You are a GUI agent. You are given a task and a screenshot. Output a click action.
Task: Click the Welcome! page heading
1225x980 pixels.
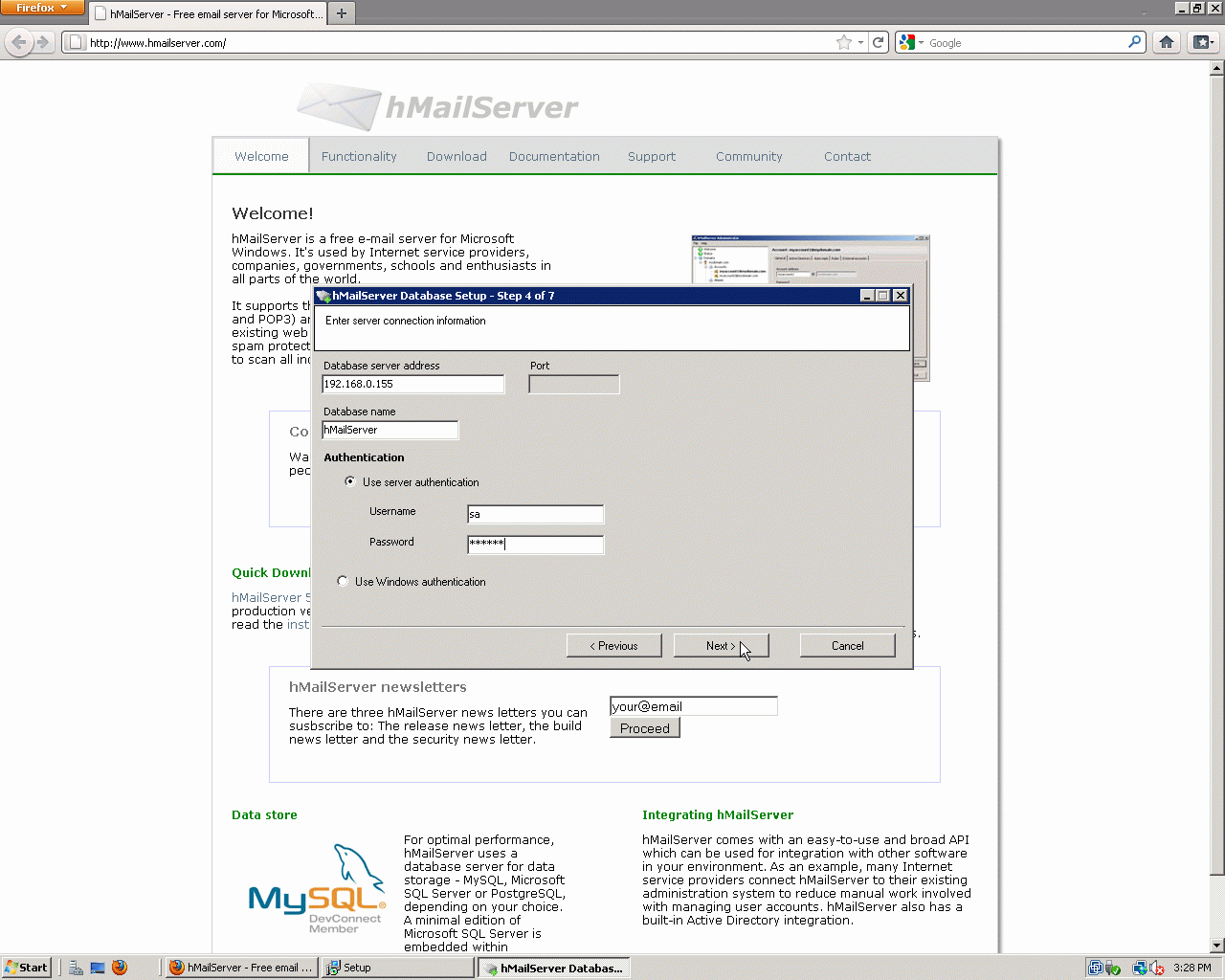[273, 213]
